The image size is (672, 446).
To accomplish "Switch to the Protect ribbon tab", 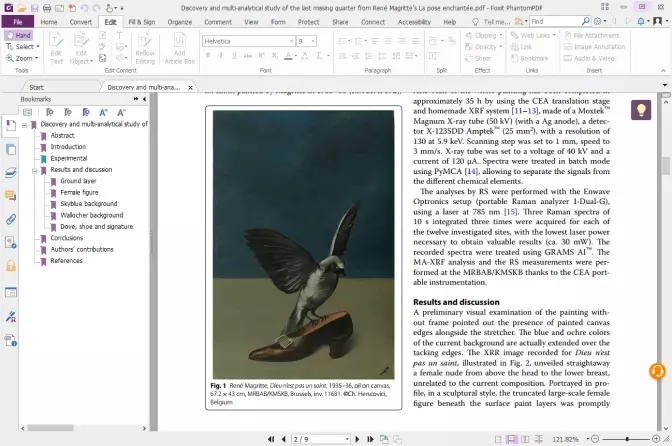I will (x=309, y=22).
